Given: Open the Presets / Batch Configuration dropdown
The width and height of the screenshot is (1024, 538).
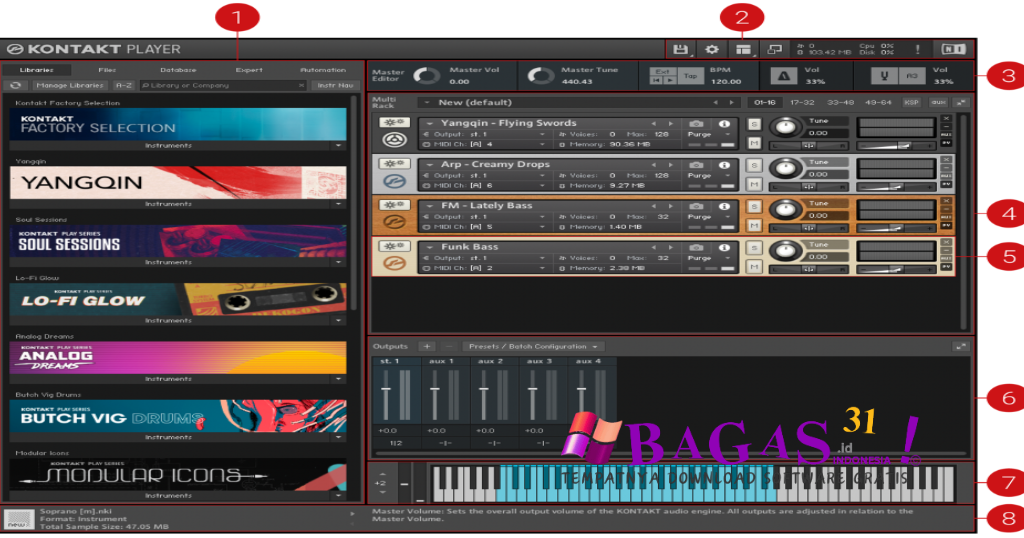Looking at the screenshot, I should coord(533,347).
